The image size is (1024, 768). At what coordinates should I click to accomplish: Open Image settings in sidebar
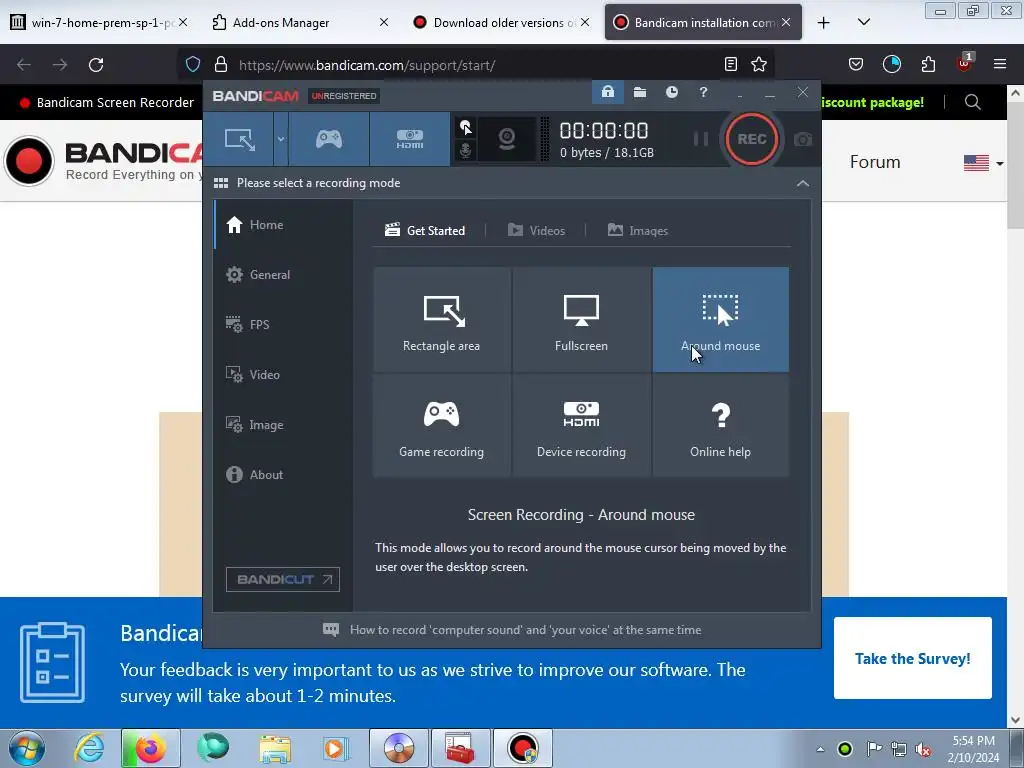[283, 424]
